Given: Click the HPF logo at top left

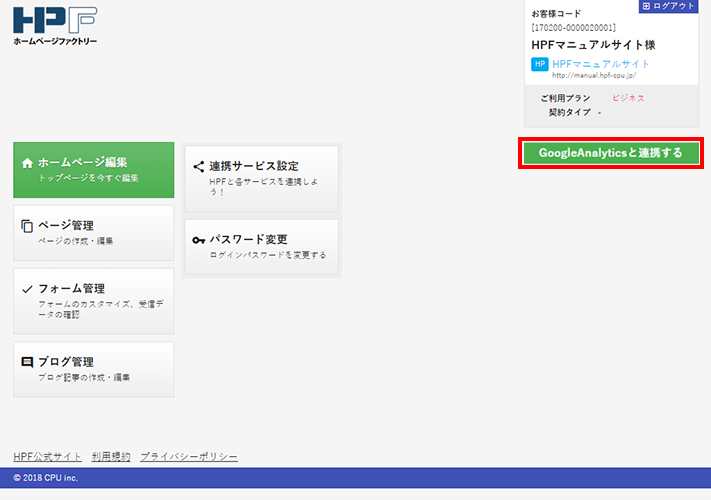Looking at the screenshot, I should pos(55,26).
